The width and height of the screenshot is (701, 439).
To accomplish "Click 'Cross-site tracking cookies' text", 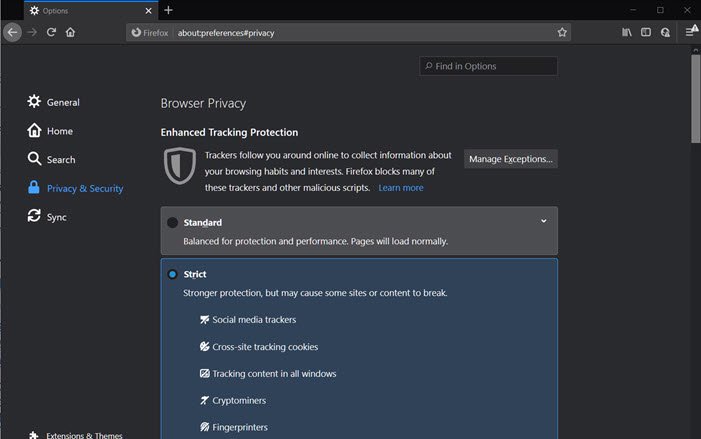I will tap(265, 347).
